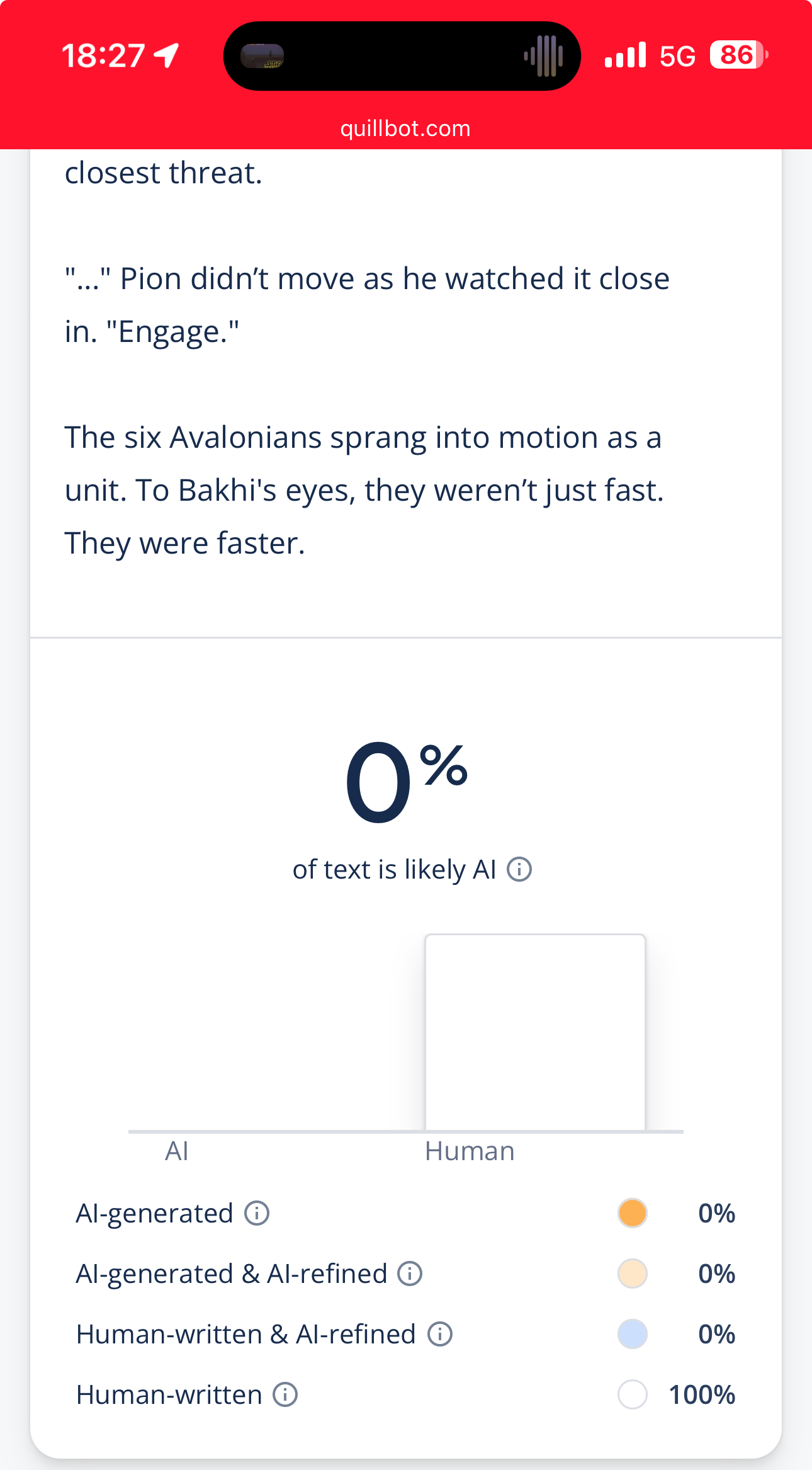Screen dimensions: 812x1470
Task: Click the light blue Human-written & AI-refined dot
Action: coord(633,1334)
